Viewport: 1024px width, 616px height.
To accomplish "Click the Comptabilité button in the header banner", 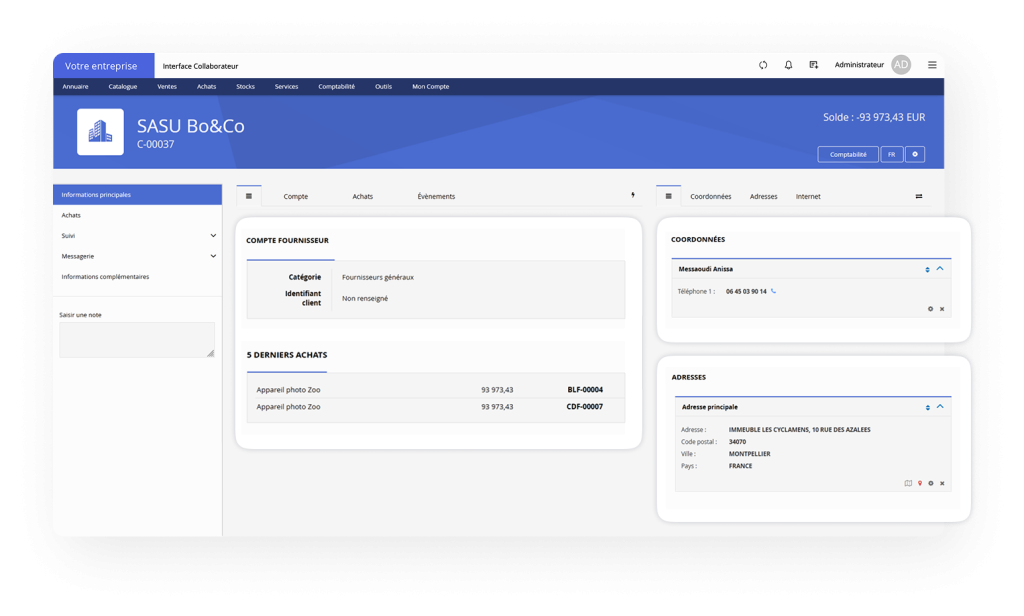I will (x=848, y=155).
